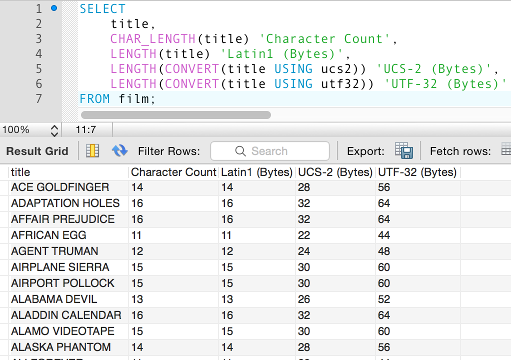Click the USING keyword on line 6
Viewport: 511px width, 360px height.
pyautogui.click(x=293, y=84)
